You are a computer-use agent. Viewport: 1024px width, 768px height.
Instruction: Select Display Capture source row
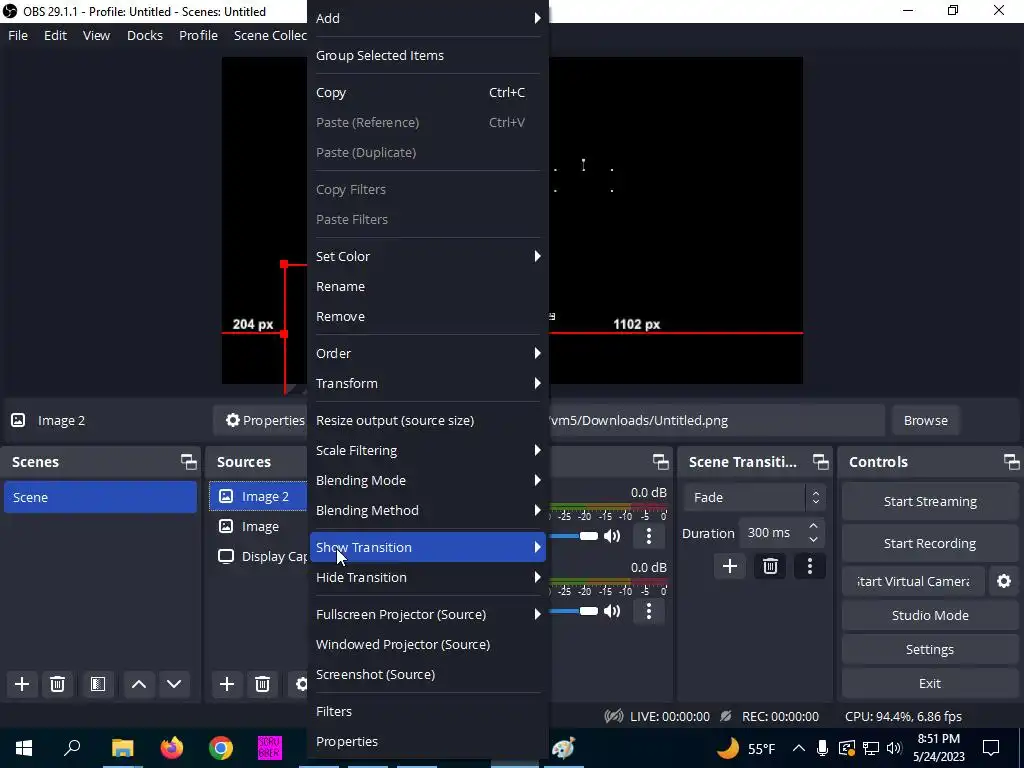[x=259, y=556]
